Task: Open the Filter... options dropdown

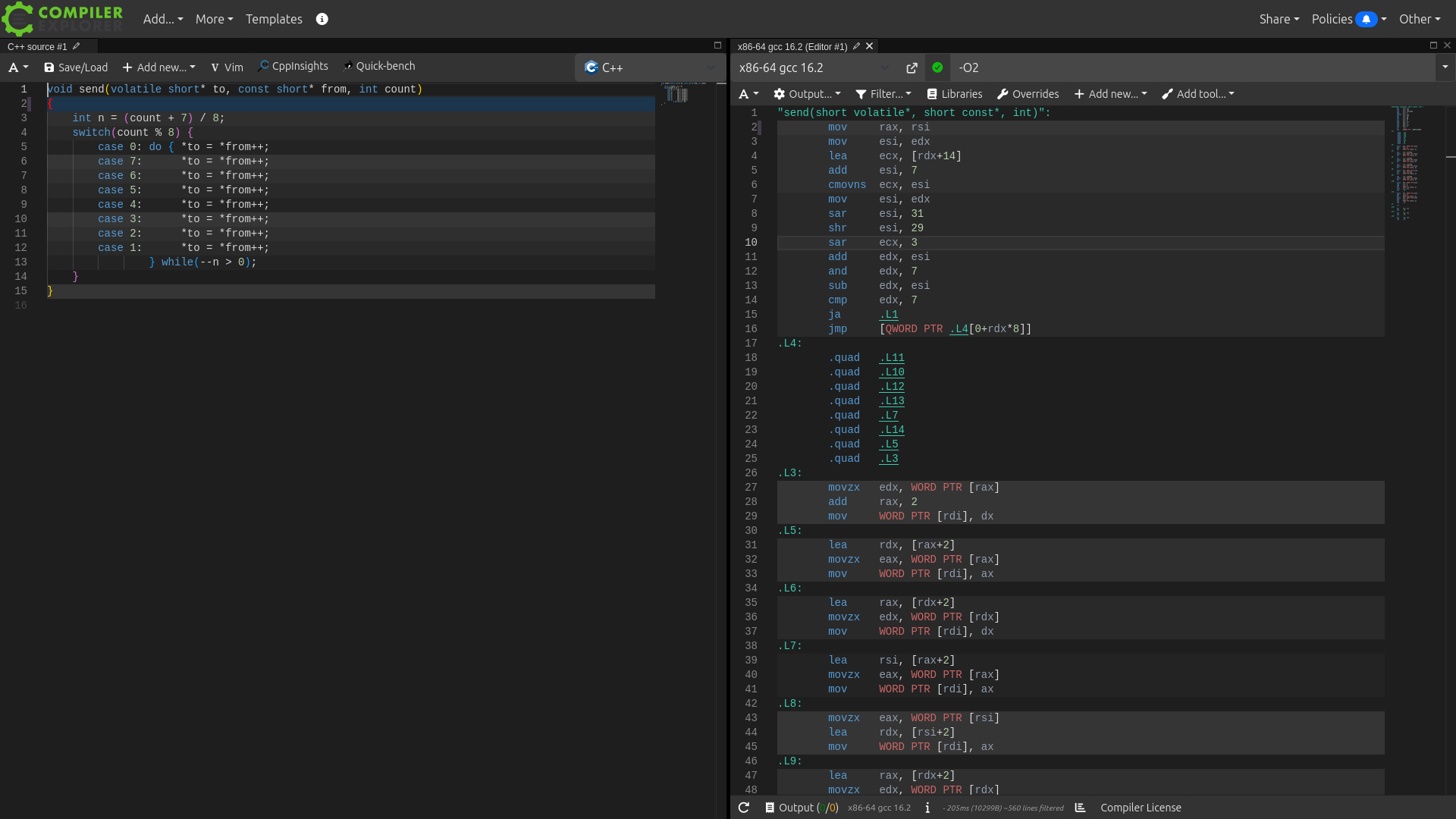Action: [x=883, y=94]
